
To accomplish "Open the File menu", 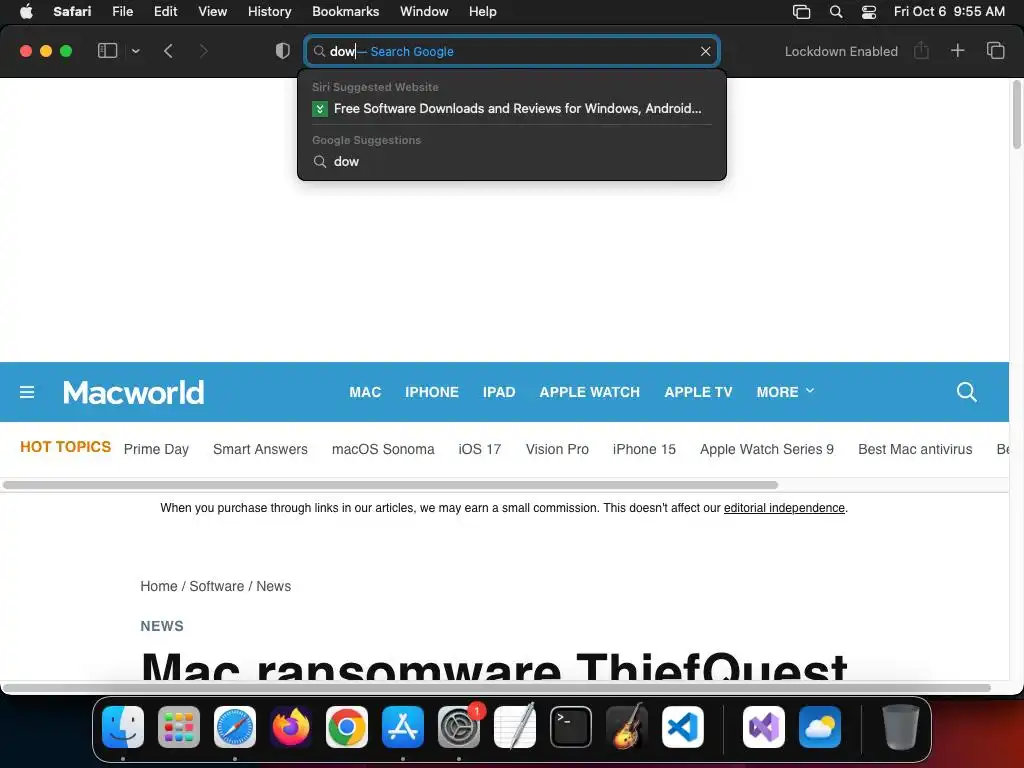I will (x=123, y=11).
